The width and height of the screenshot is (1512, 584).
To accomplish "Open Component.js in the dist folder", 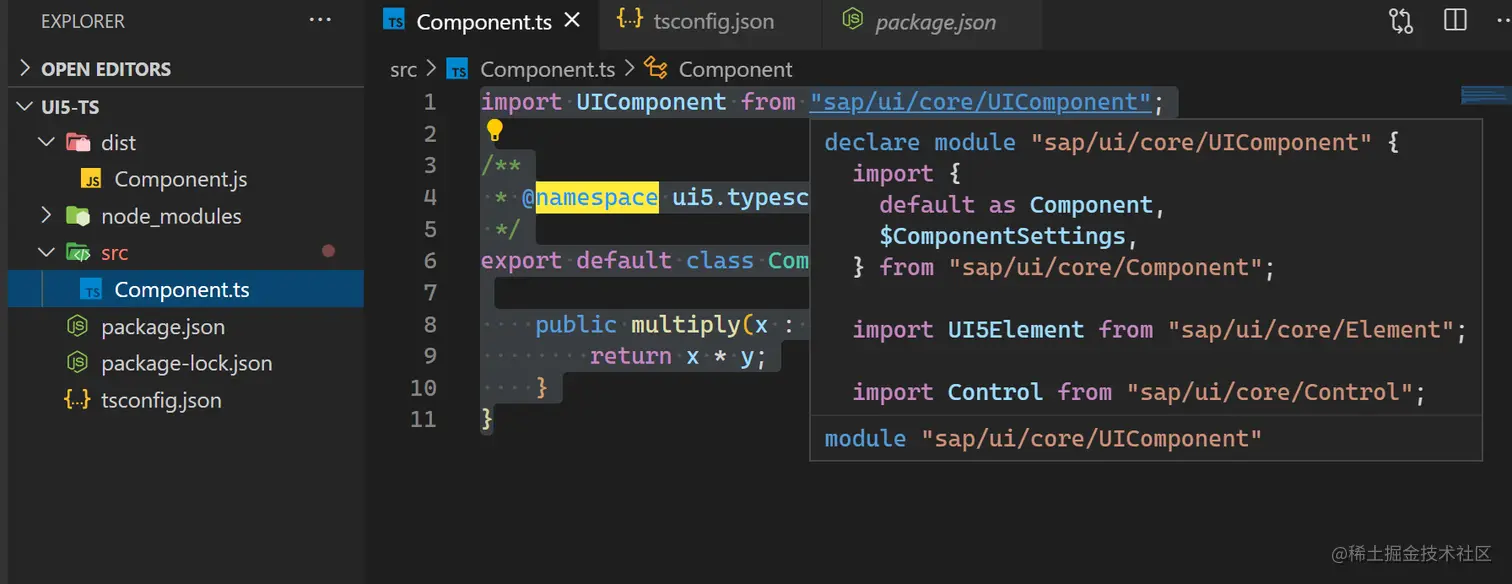I will [x=182, y=180].
